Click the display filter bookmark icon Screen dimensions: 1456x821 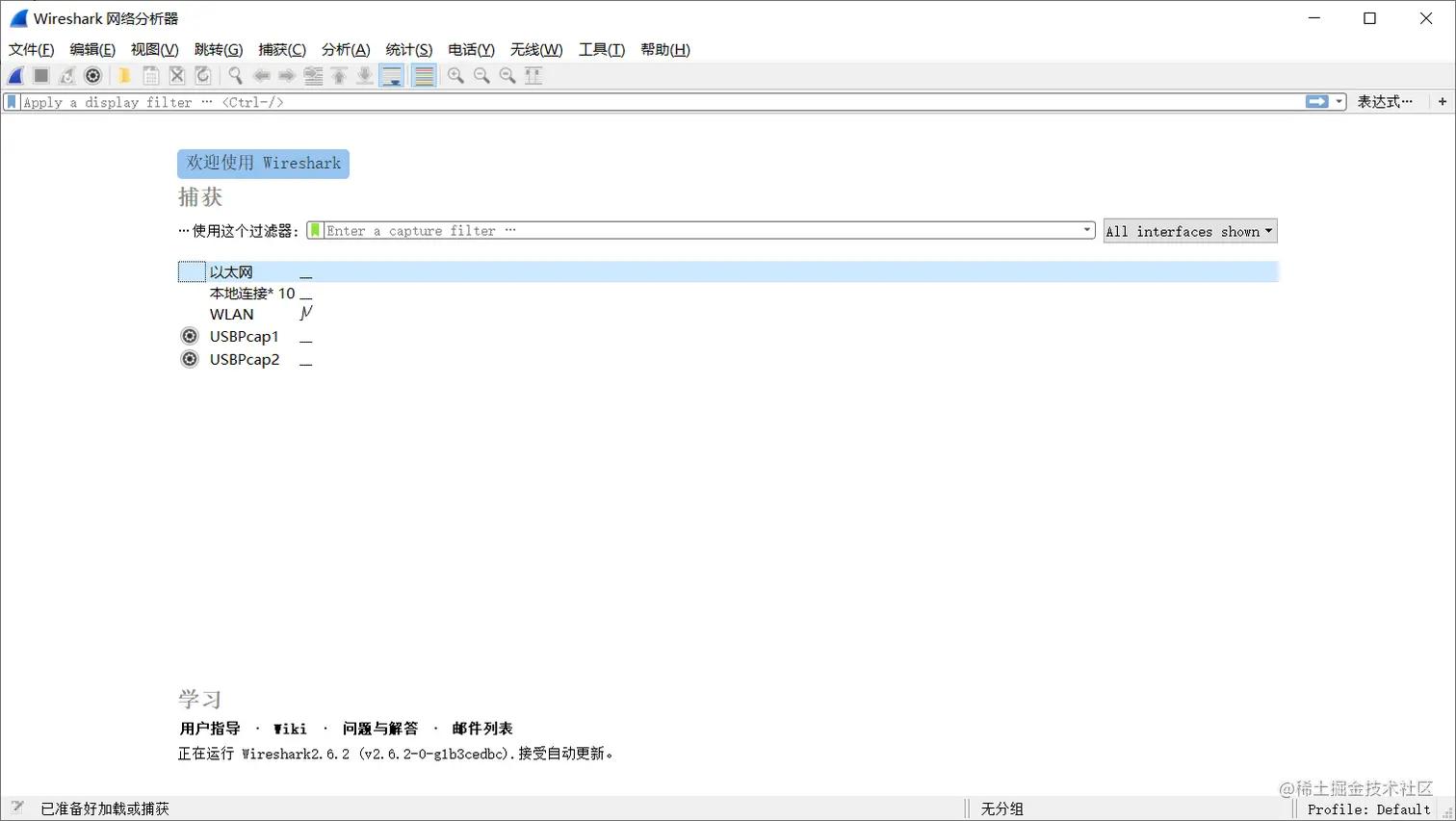click(12, 102)
